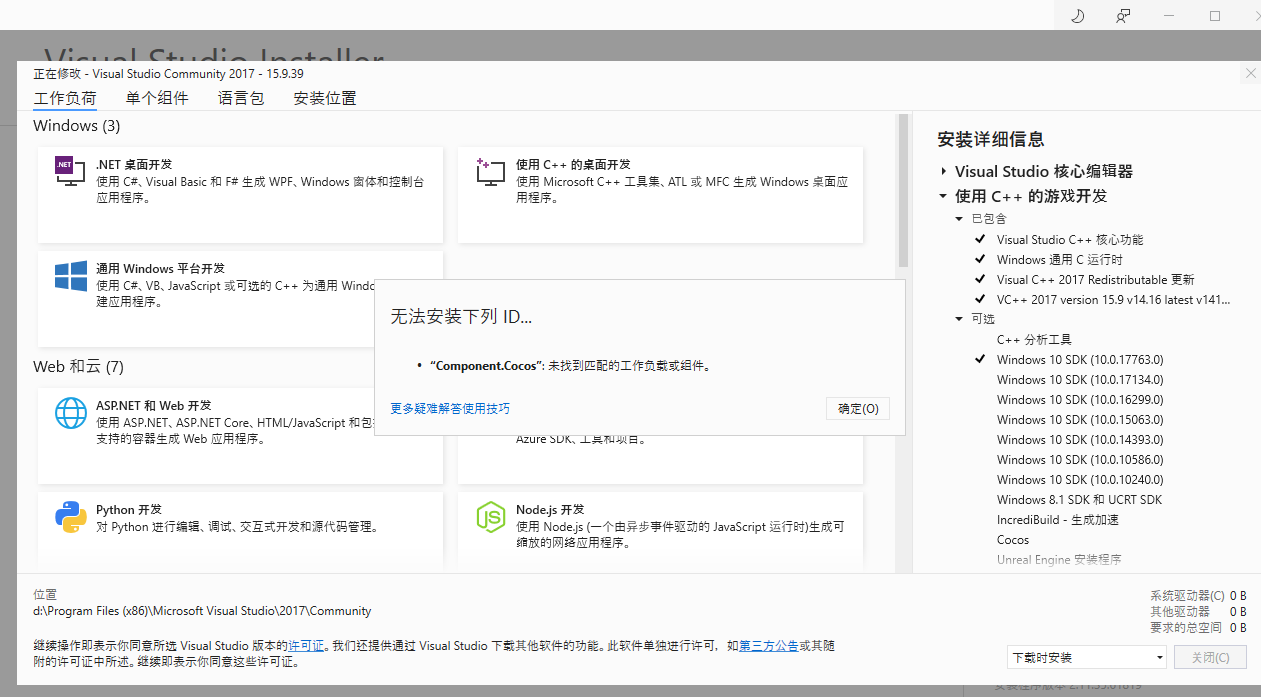
Task: Select the Node.js 开发 workload icon
Action: (490, 517)
